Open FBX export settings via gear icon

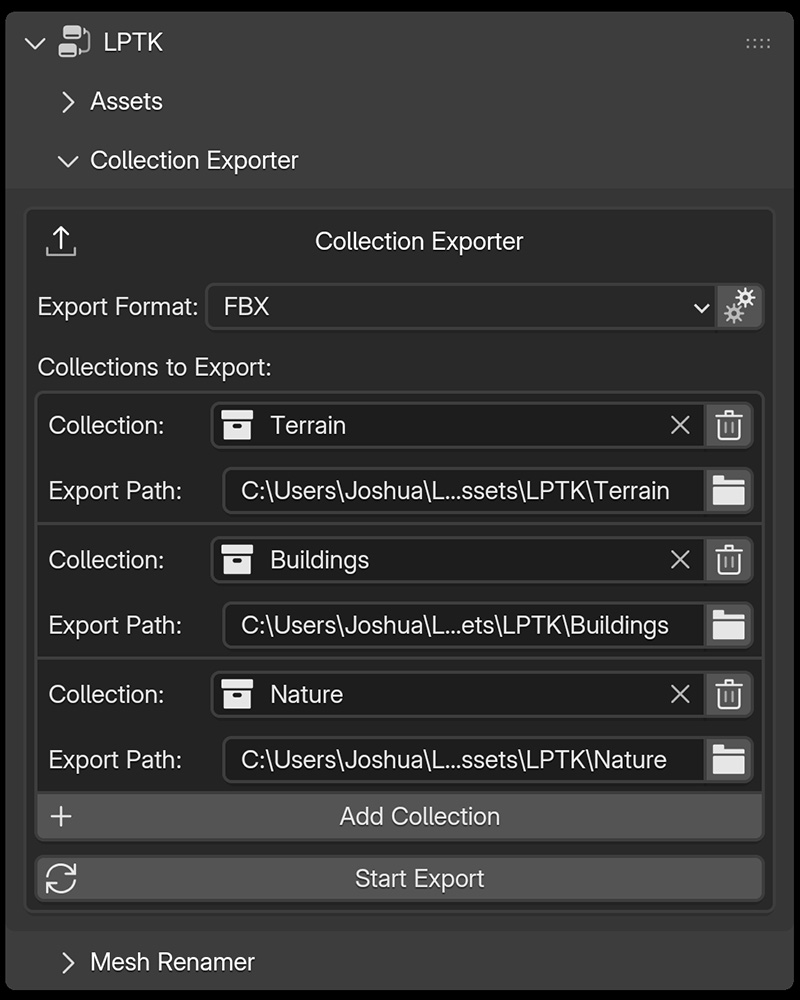[x=739, y=307]
